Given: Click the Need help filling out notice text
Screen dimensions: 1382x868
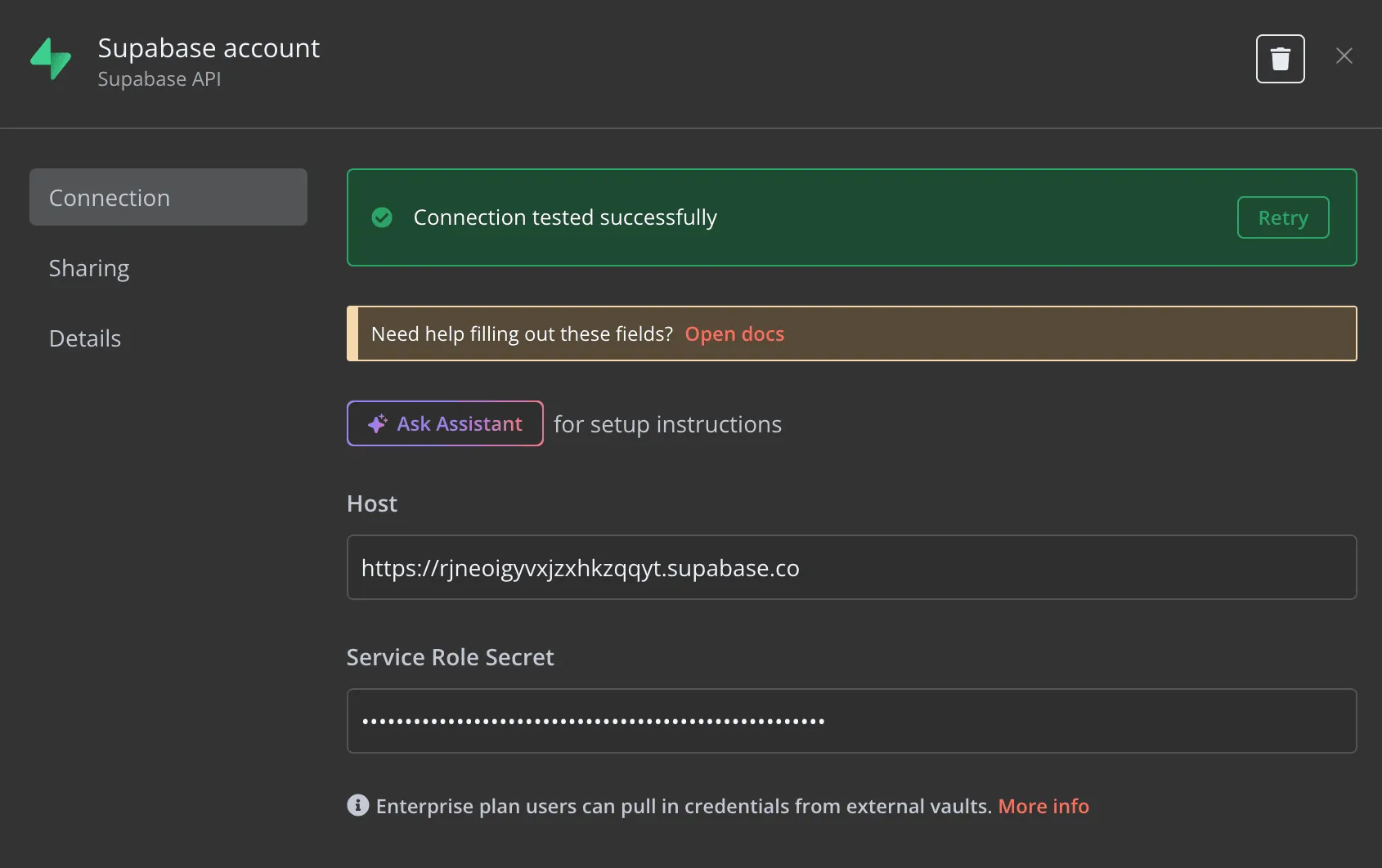Looking at the screenshot, I should (x=522, y=333).
